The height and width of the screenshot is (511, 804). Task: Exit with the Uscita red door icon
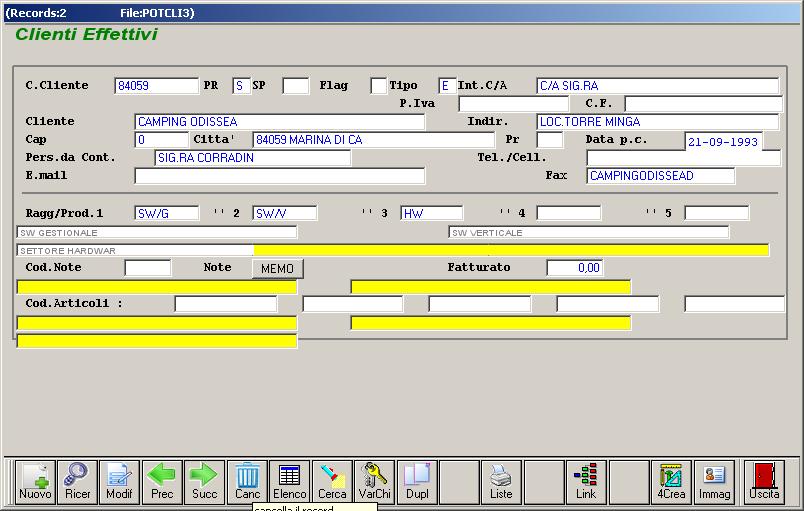click(x=764, y=482)
